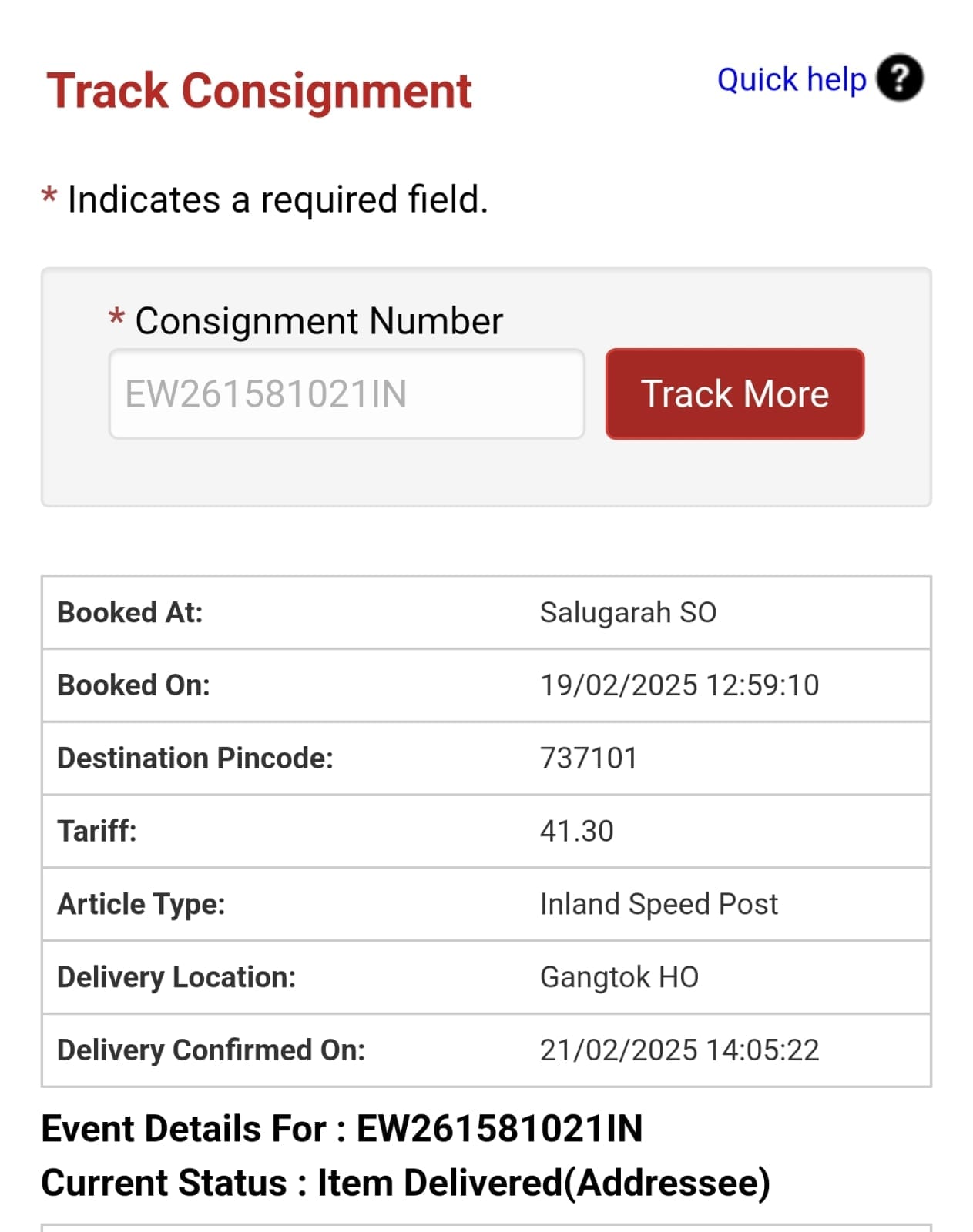Image resolution: width=973 pixels, height=1232 pixels.
Task: Select delivery confirmed time 21/02/2025 14:05:22
Action: click(679, 1050)
